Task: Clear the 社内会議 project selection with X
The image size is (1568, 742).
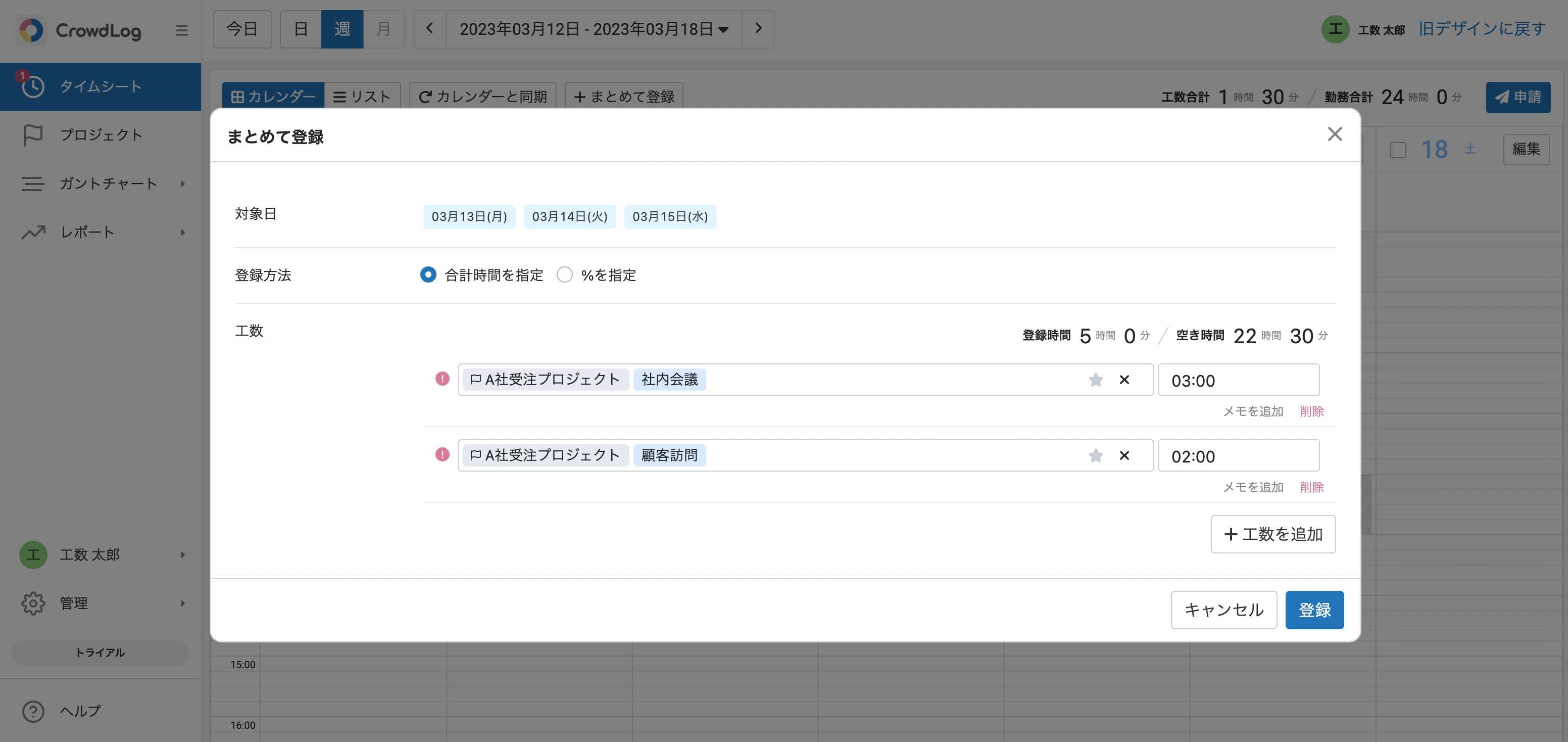Action: pos(1124,380)
